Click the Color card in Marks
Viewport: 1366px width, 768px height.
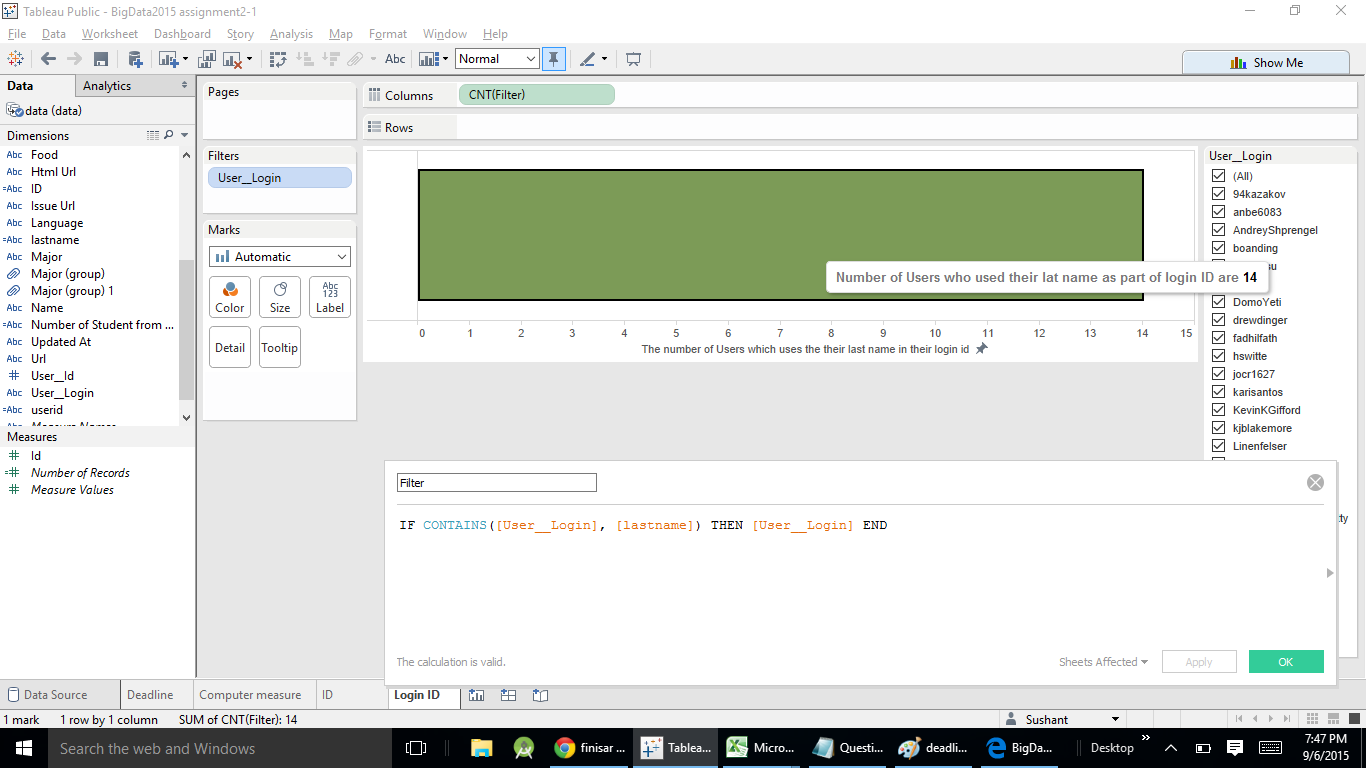(x=230, y=297)
